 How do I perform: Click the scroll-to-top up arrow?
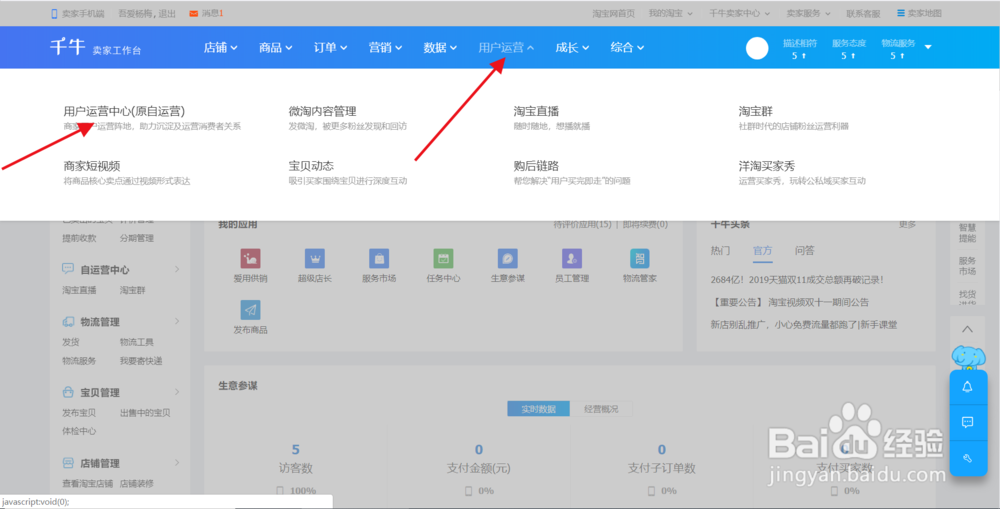click(967, 329)
